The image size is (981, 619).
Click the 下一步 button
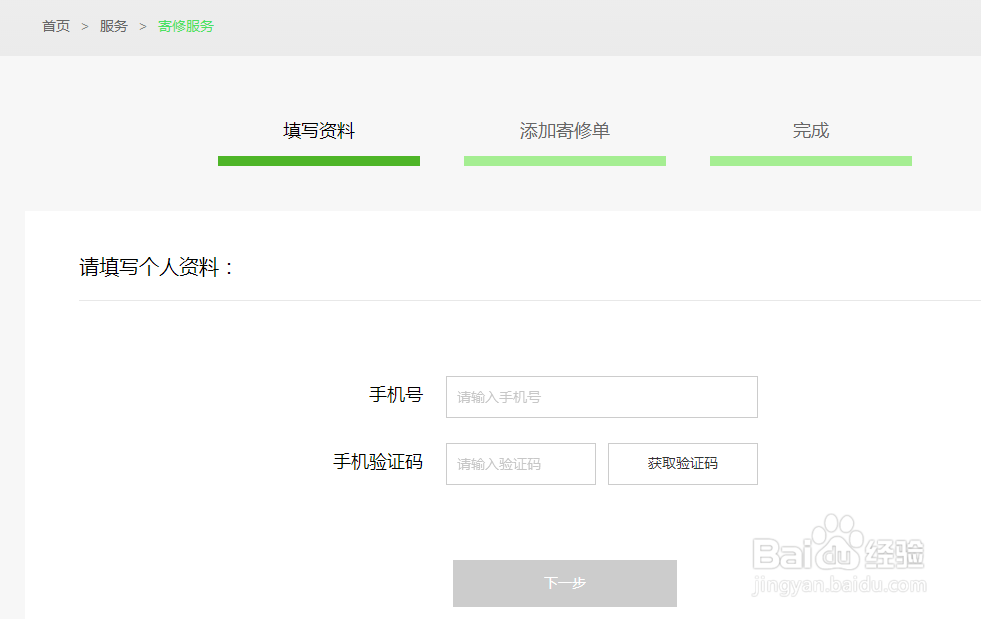[564, 583]
